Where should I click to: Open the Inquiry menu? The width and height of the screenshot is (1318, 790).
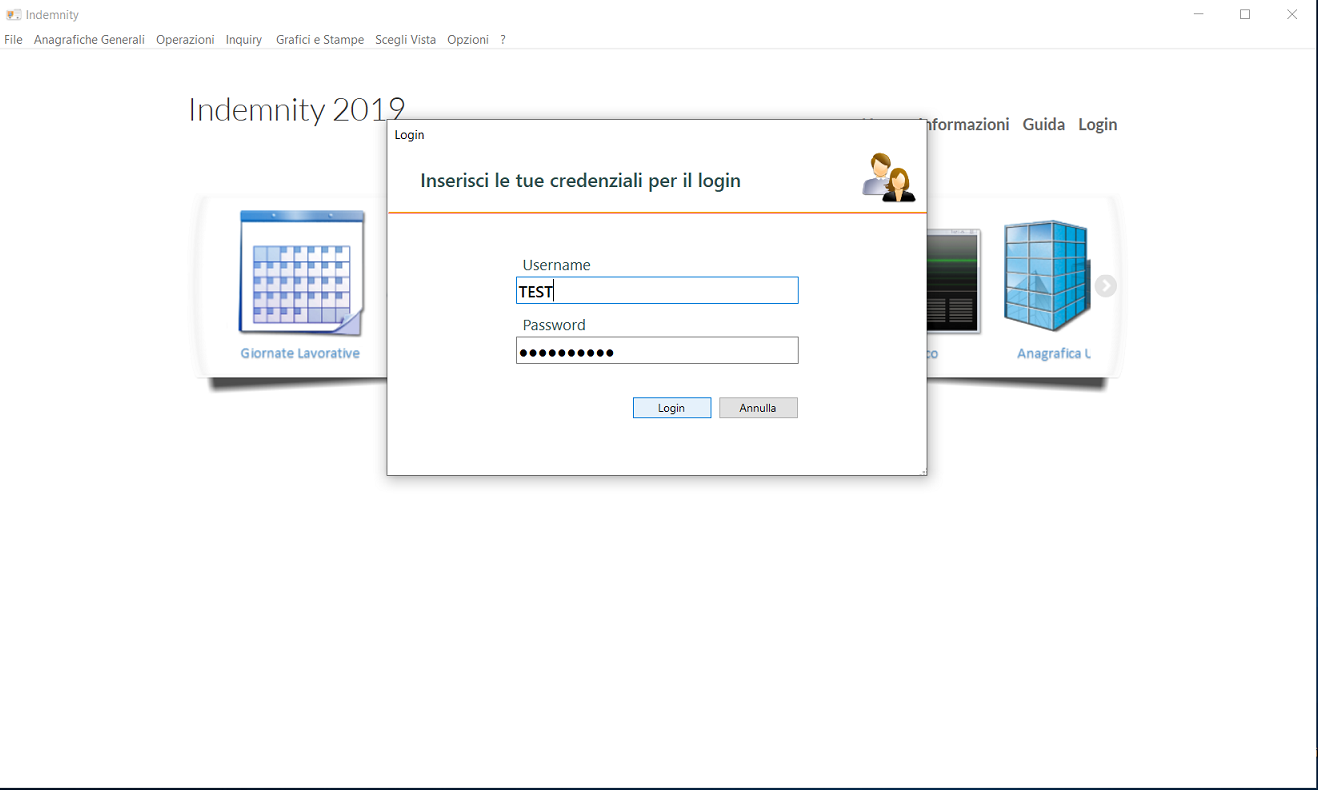pos(244,40)
